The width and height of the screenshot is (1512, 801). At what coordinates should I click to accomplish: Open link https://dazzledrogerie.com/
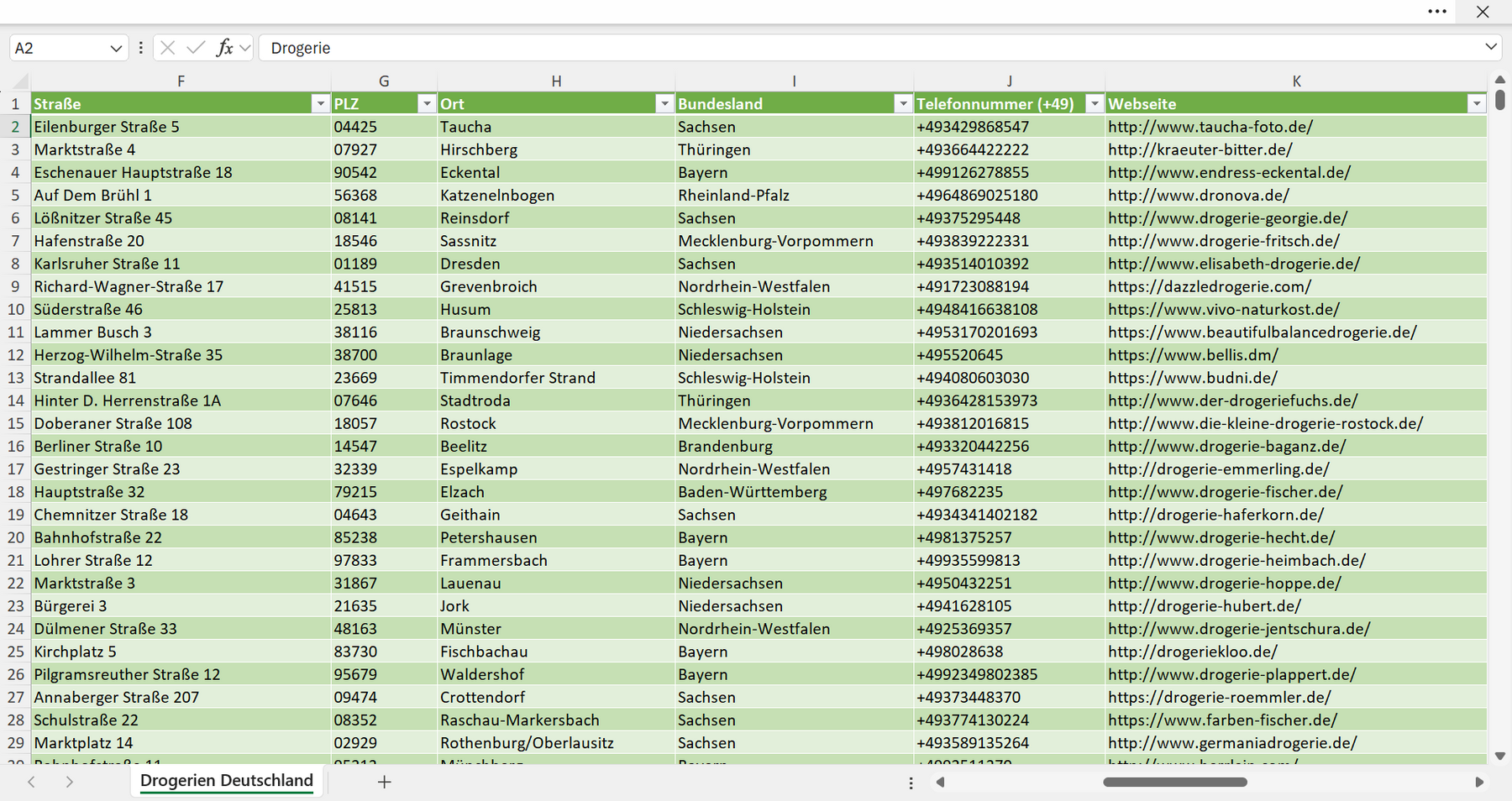(1210, 286)
